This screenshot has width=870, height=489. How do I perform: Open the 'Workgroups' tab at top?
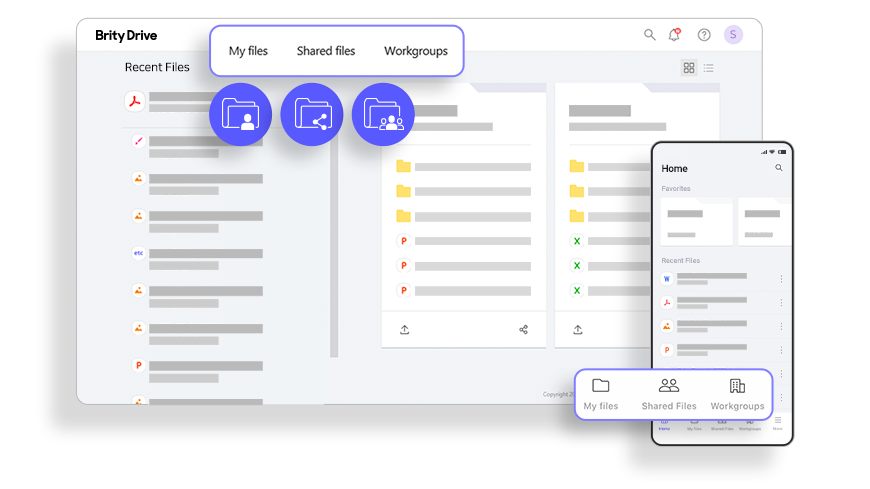click(x=416, y=51)
